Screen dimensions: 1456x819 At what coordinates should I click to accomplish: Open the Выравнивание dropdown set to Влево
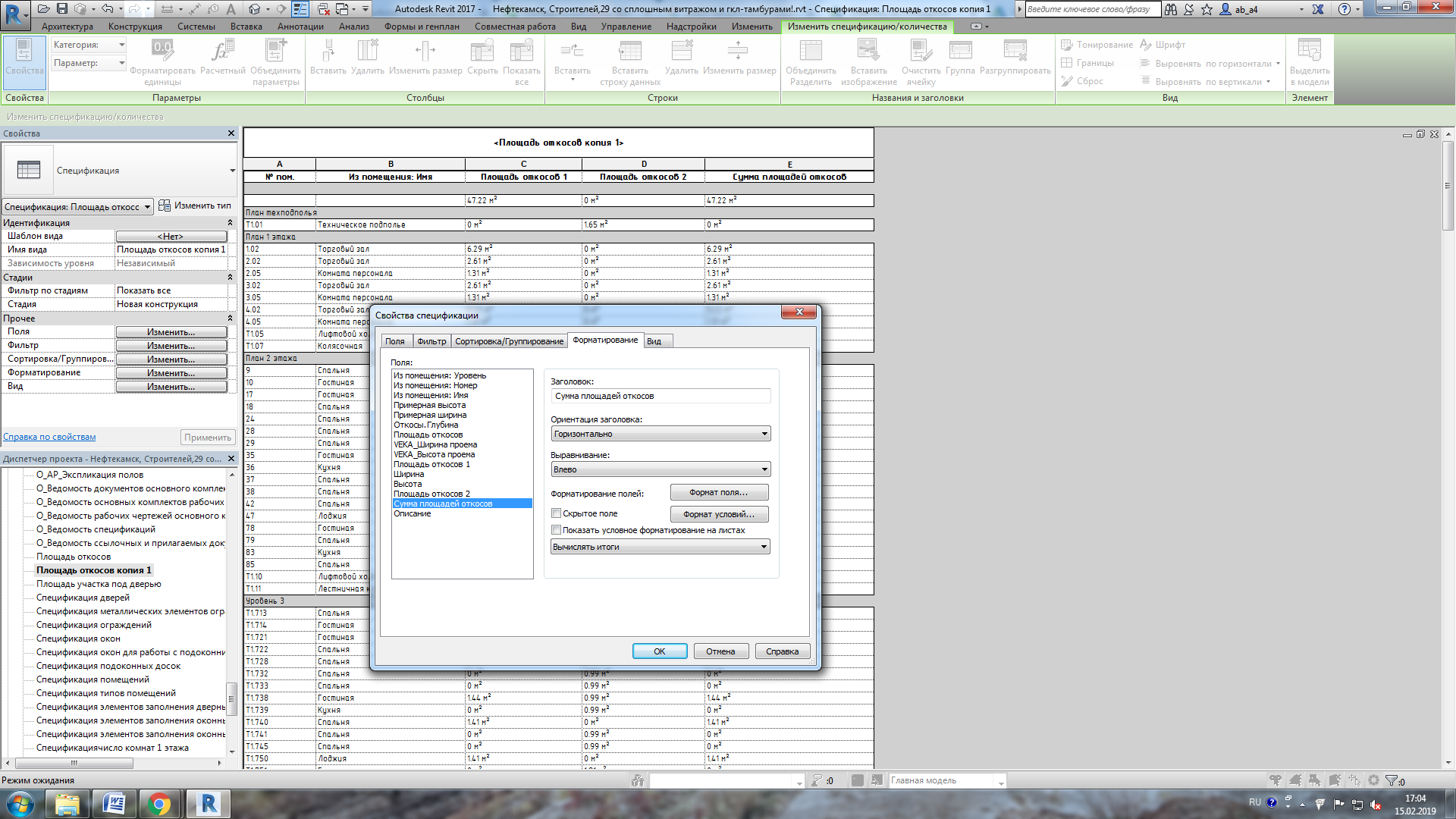(660, 469)
